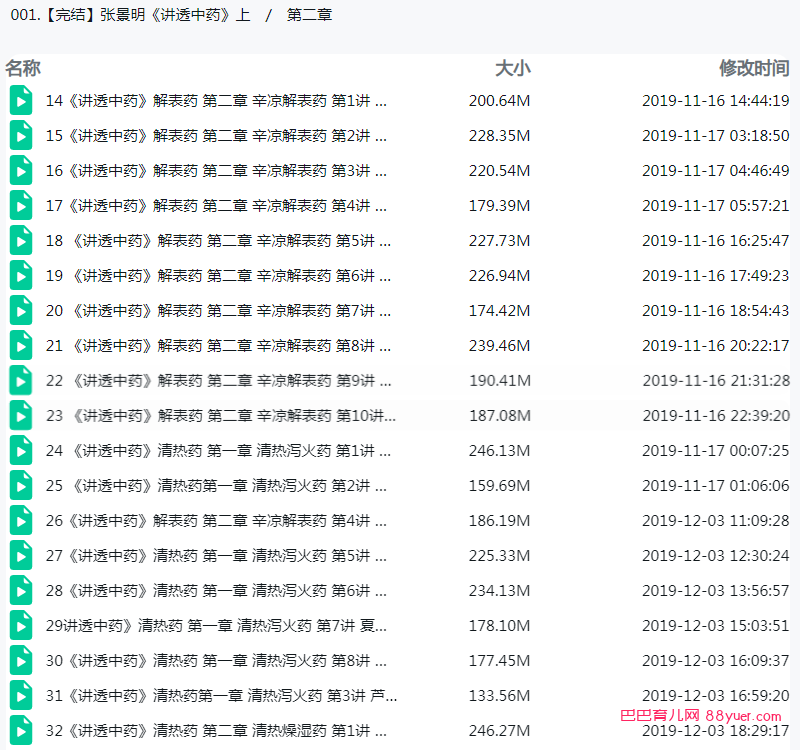The width and height of the screenshot is (800, 750).
Task: Open file 15 辛凉解表药 第2讲
Action: [x=216, y=136]
